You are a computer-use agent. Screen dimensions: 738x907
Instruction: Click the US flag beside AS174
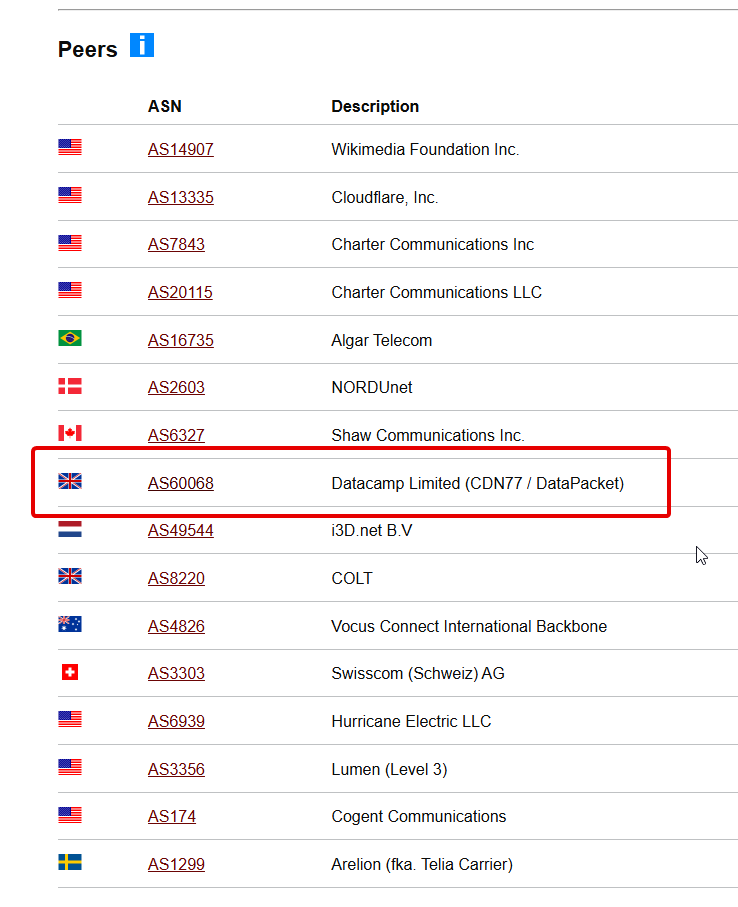tap(70, 815)
